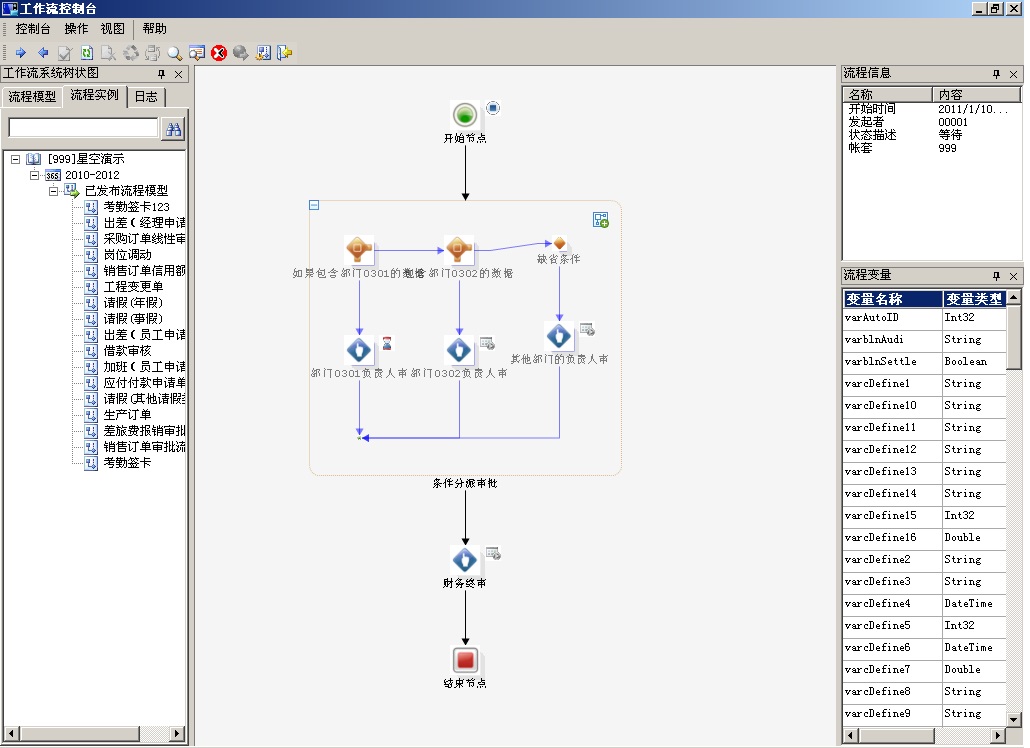Select 考勤签卡123 in the tree
Viewport: 1030px width, 748px height.
(x=136, y=207)
